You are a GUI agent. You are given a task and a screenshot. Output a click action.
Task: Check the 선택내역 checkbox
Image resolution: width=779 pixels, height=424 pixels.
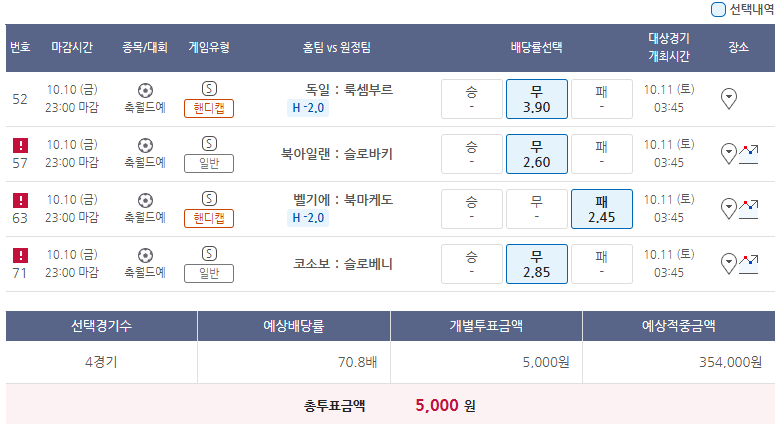click(718, 10)
